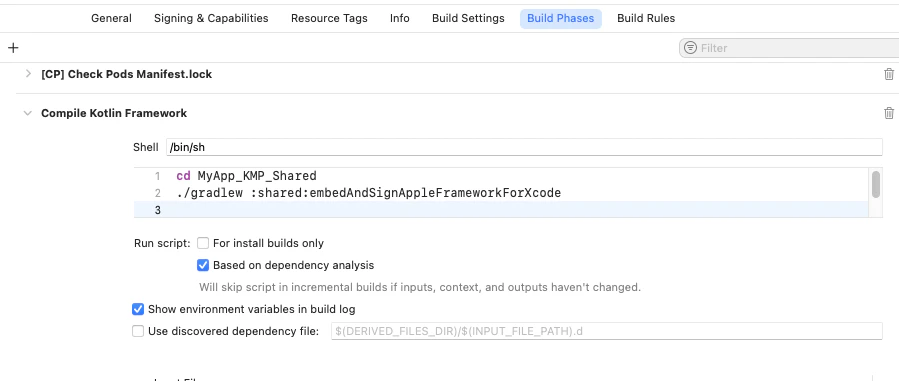Screen dimensions: 899x381
Task: Add a new build phase with plus icon
Action: pyautogui.click(x=13, y=48)
